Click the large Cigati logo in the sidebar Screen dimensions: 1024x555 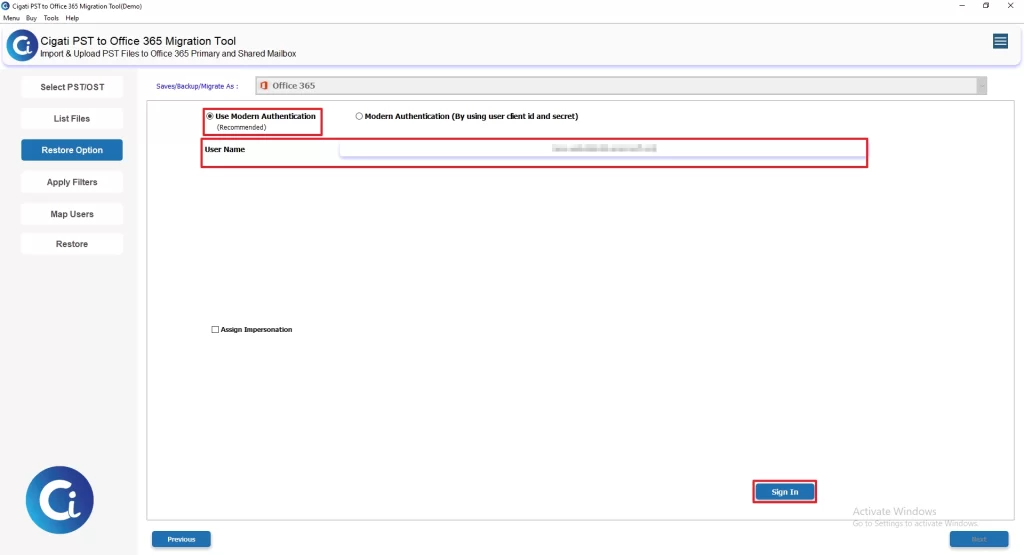click(x=59, y=500)
